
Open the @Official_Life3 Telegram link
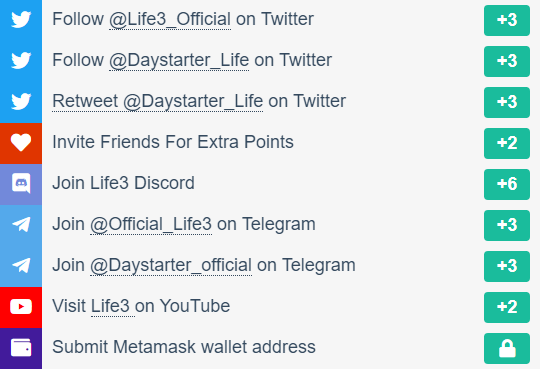click(x=151, y=224)
